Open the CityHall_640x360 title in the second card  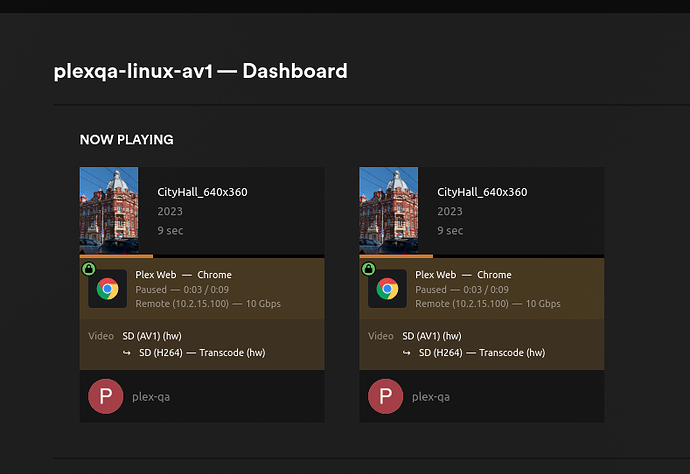pyautogui.click(x=482, y=192)
